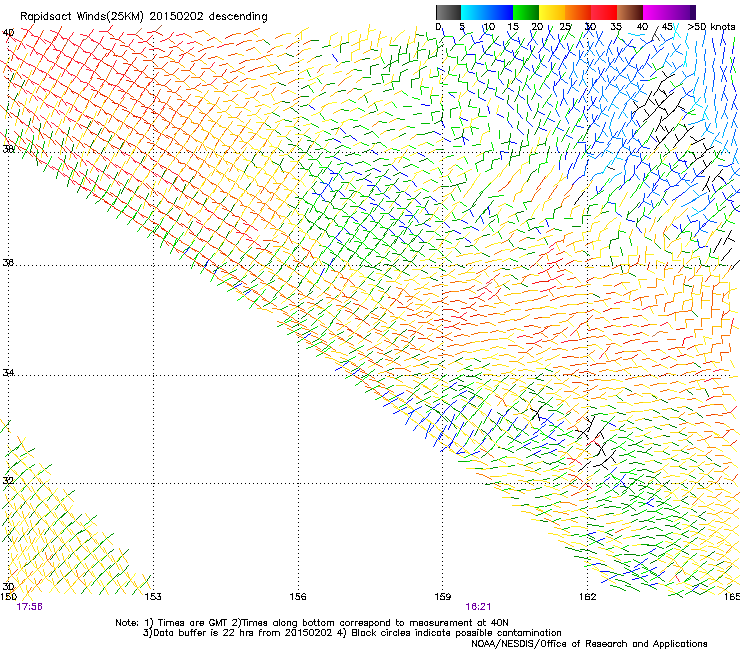Click the cyan-blue 5-15 knots legend band
Viewport: 740px width, 650px height.
(x=487, y=12)
